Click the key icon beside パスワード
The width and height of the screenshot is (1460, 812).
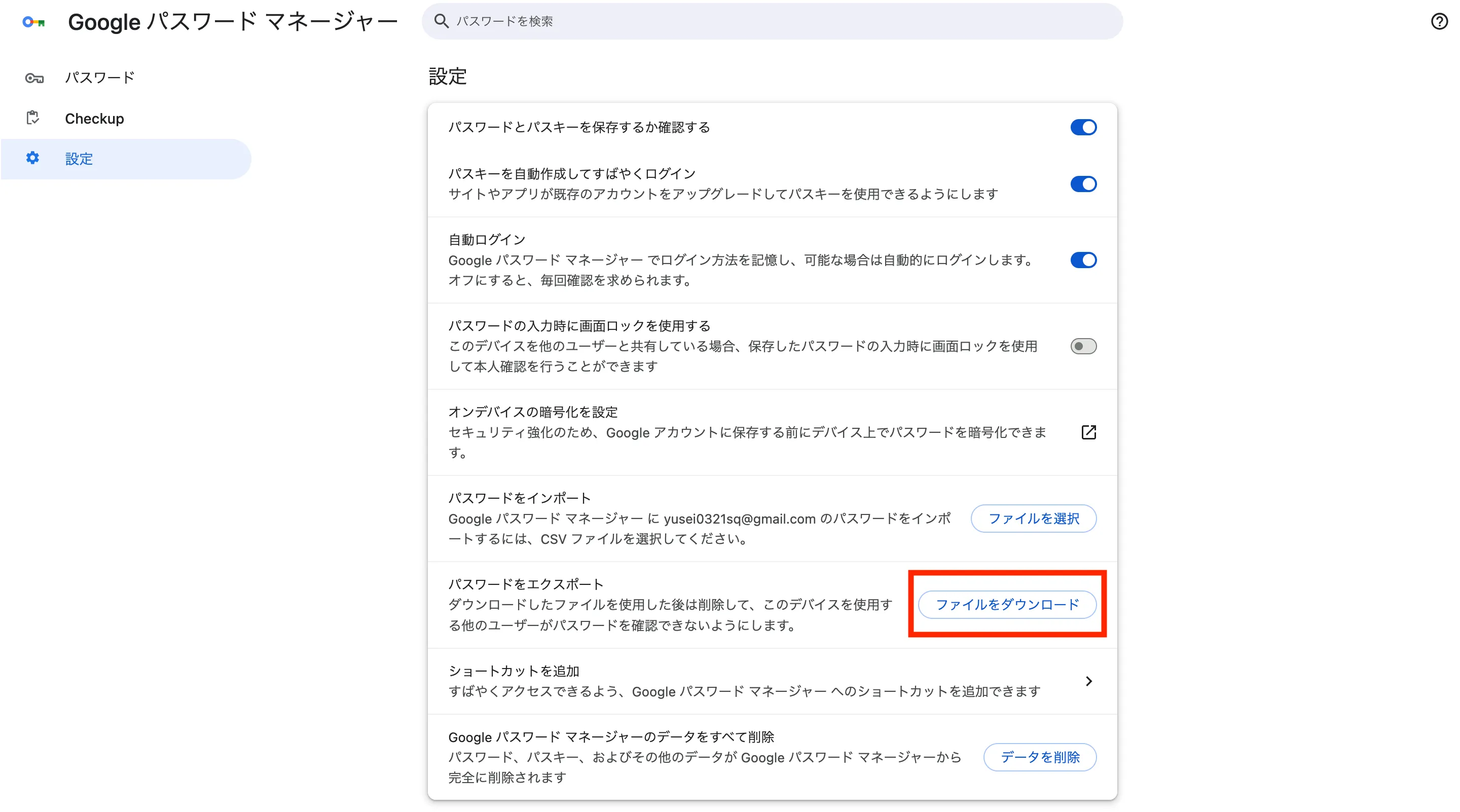click(34, 78)
